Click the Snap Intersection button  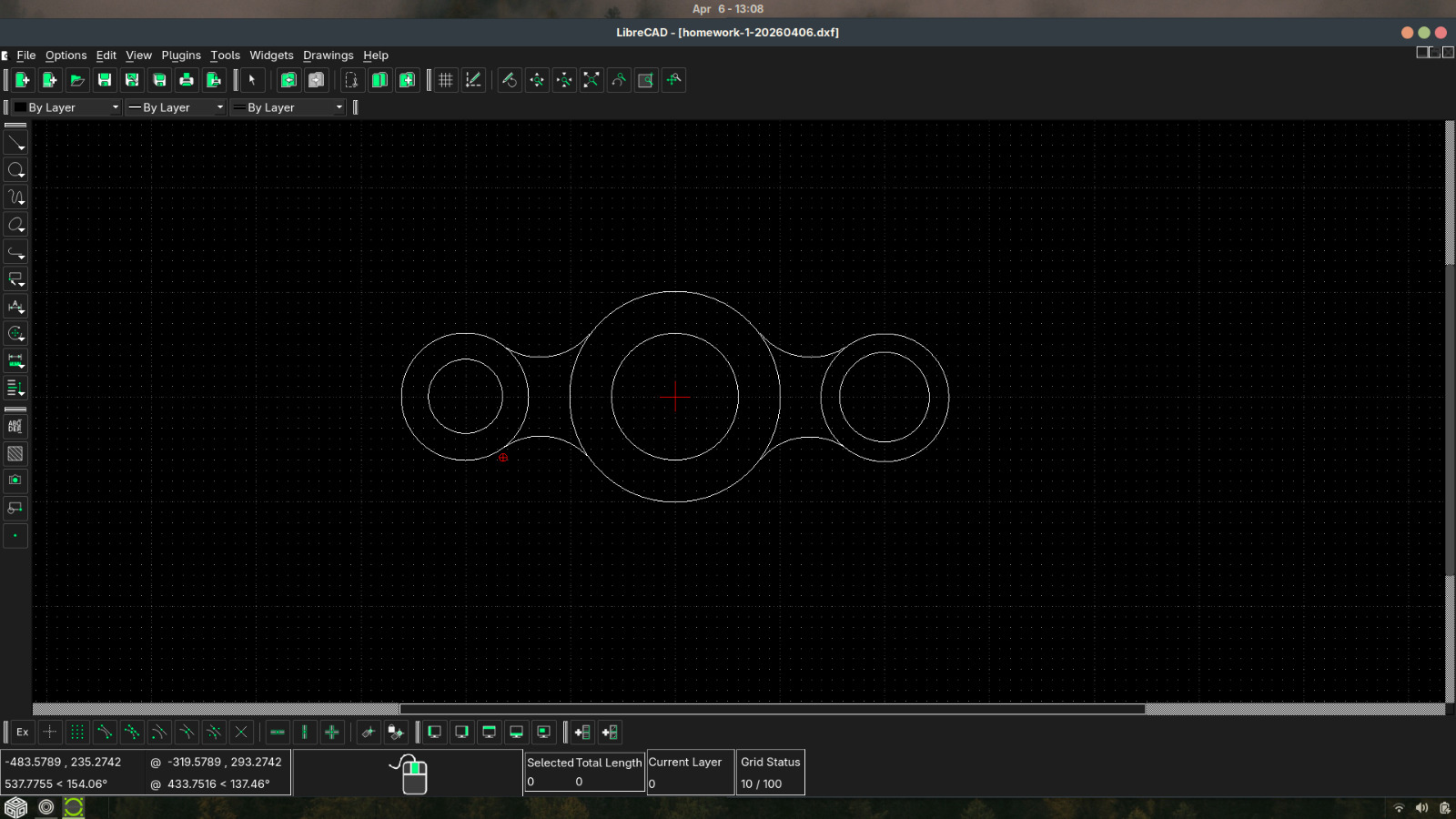[241, 733]
